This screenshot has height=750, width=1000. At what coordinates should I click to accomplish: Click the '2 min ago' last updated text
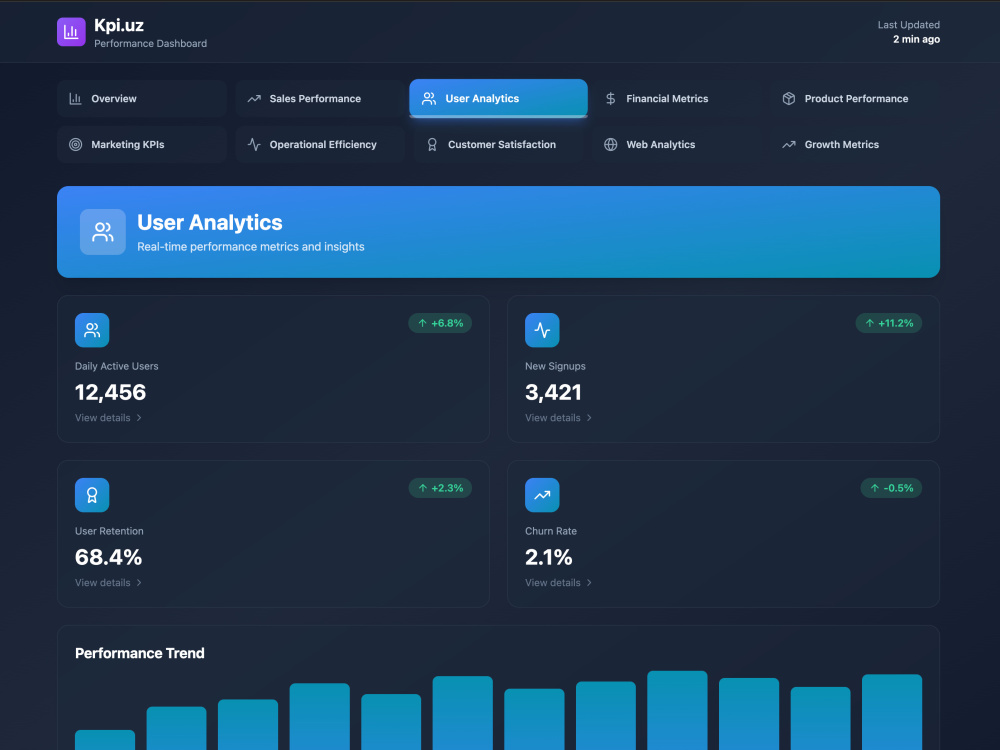(916, 40)
